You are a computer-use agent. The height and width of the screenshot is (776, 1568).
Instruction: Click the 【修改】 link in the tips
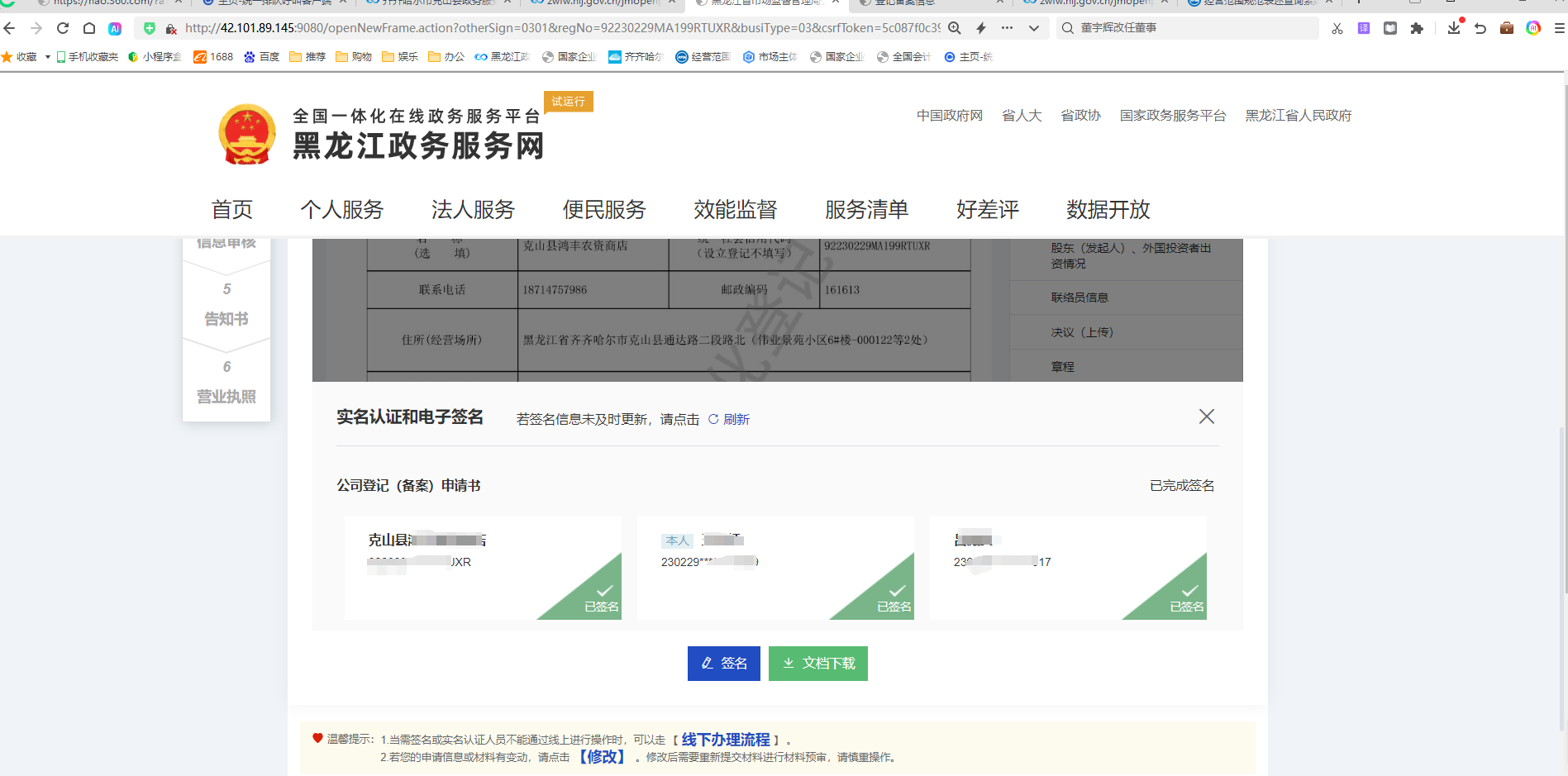point(603,757)
